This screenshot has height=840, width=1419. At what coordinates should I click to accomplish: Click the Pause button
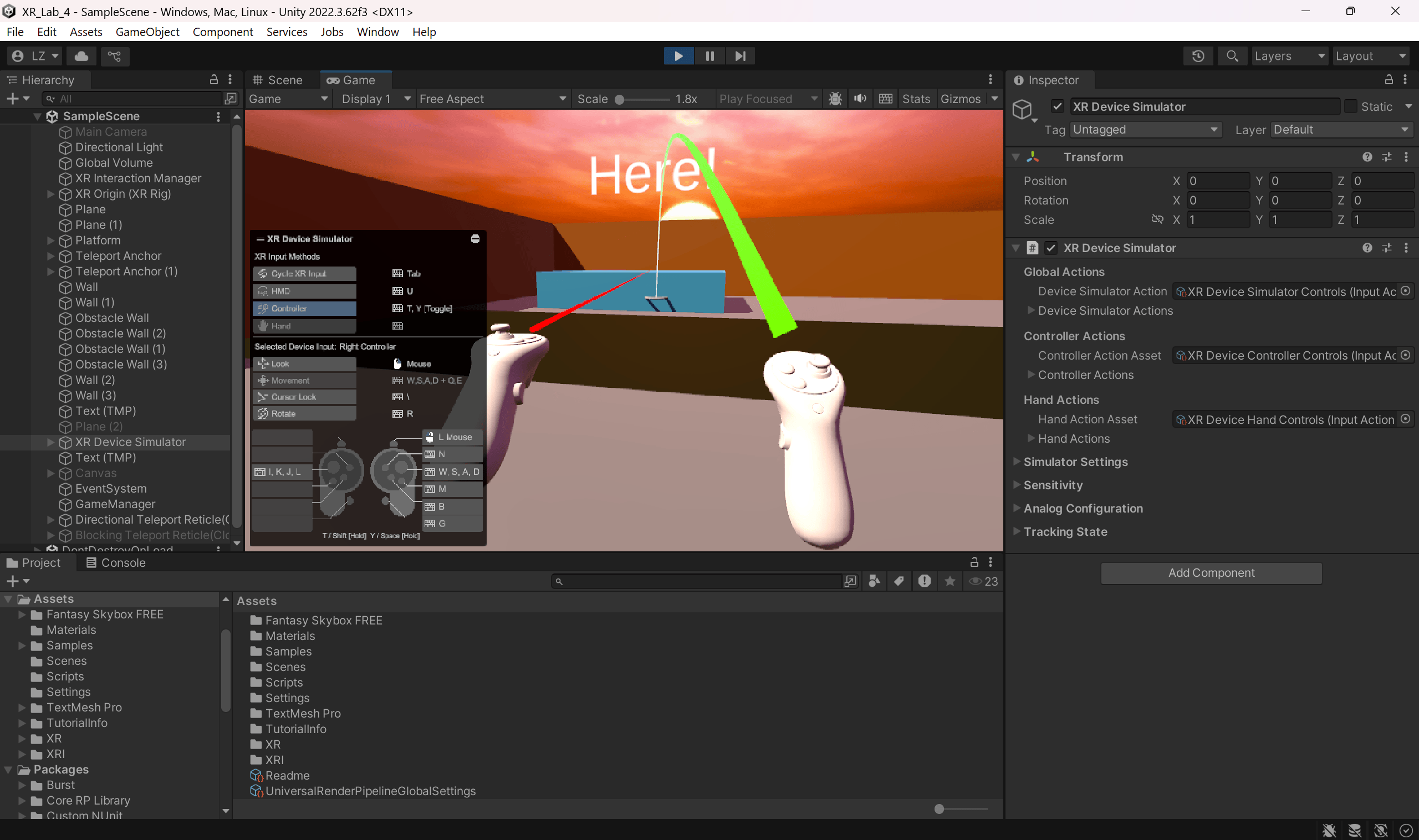pyautogui.click(x=709, y=56)
